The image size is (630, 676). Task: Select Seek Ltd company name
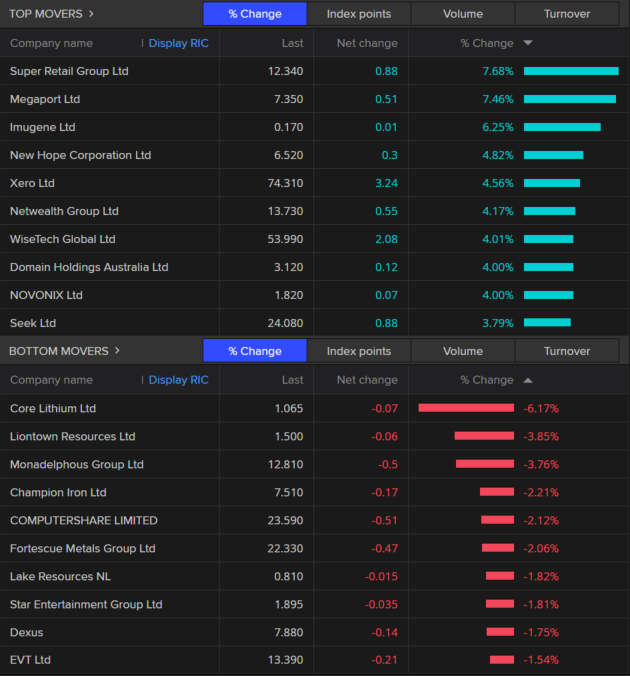coord(33,323)
